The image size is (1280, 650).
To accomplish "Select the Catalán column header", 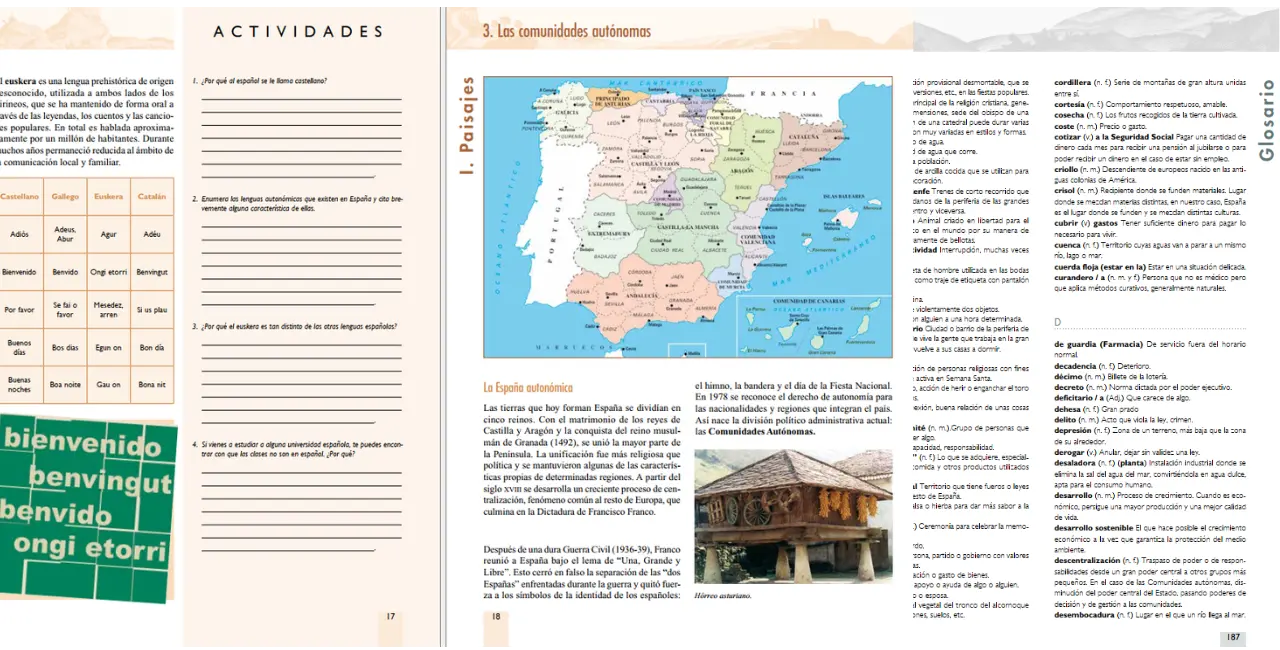I will tap(152, 196).
